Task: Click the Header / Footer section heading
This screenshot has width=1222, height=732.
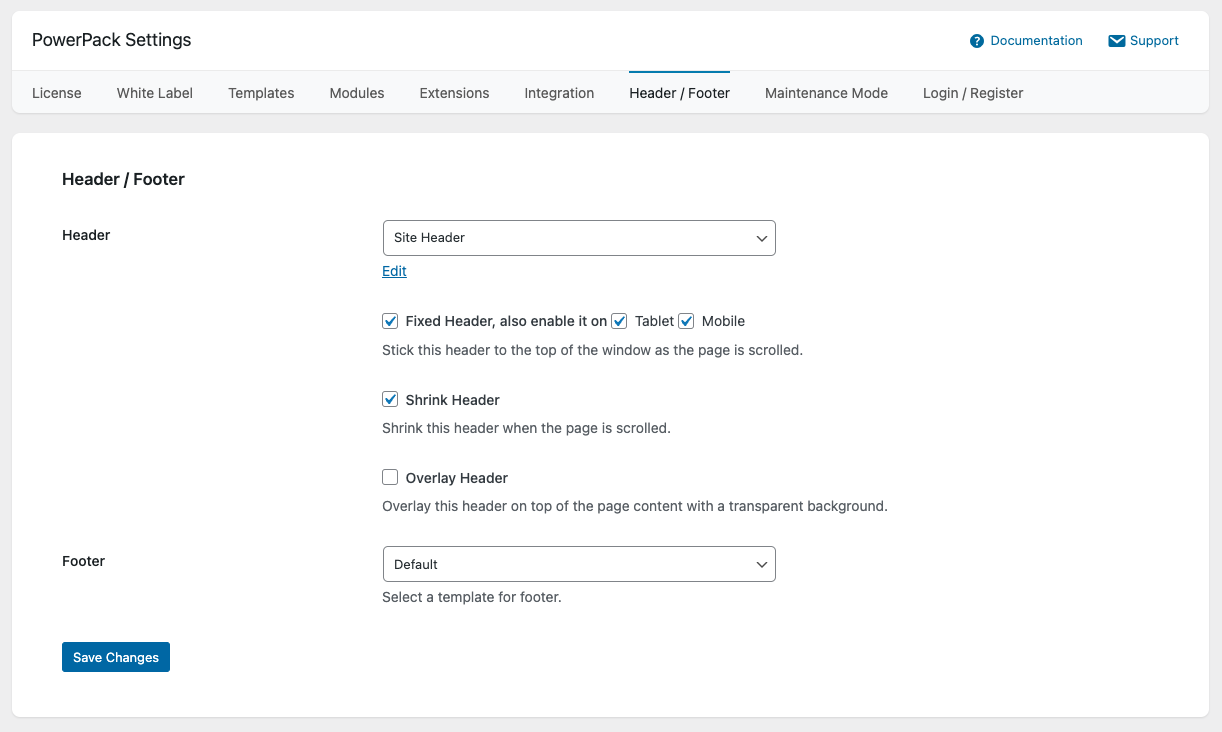Action: [x=123, y=180]
